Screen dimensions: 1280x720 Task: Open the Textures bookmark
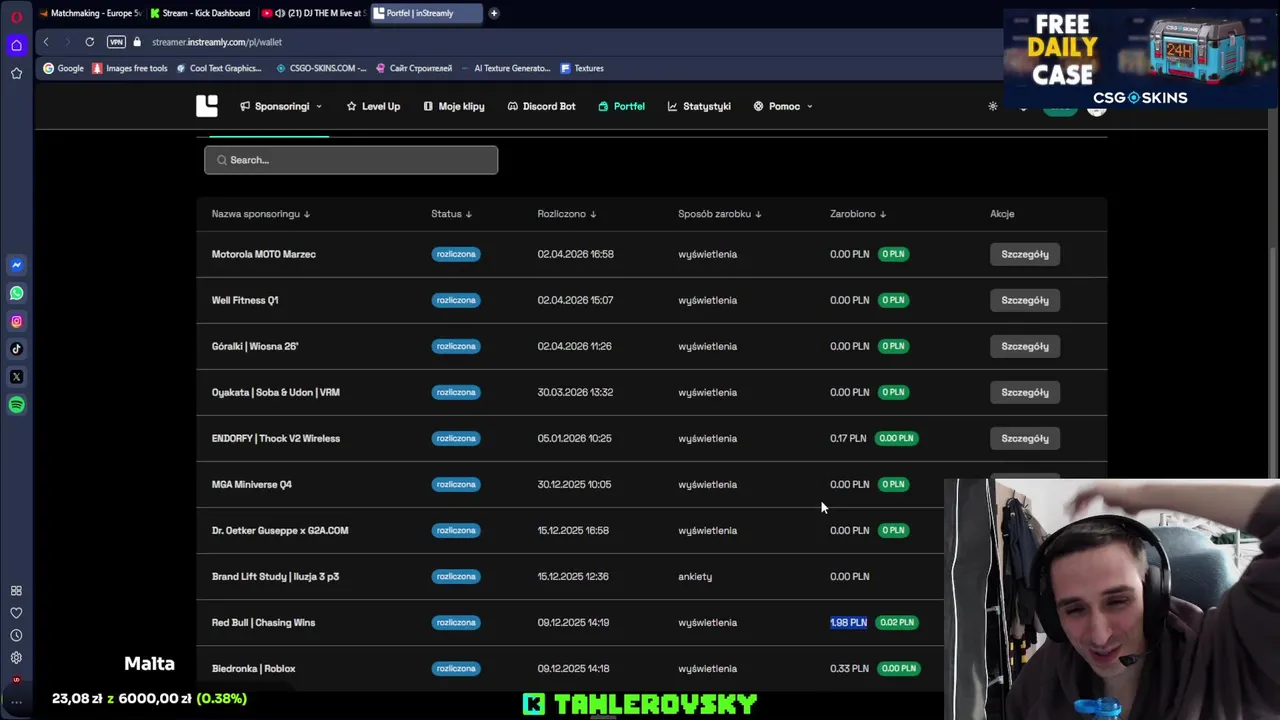(x=582, y=68)
